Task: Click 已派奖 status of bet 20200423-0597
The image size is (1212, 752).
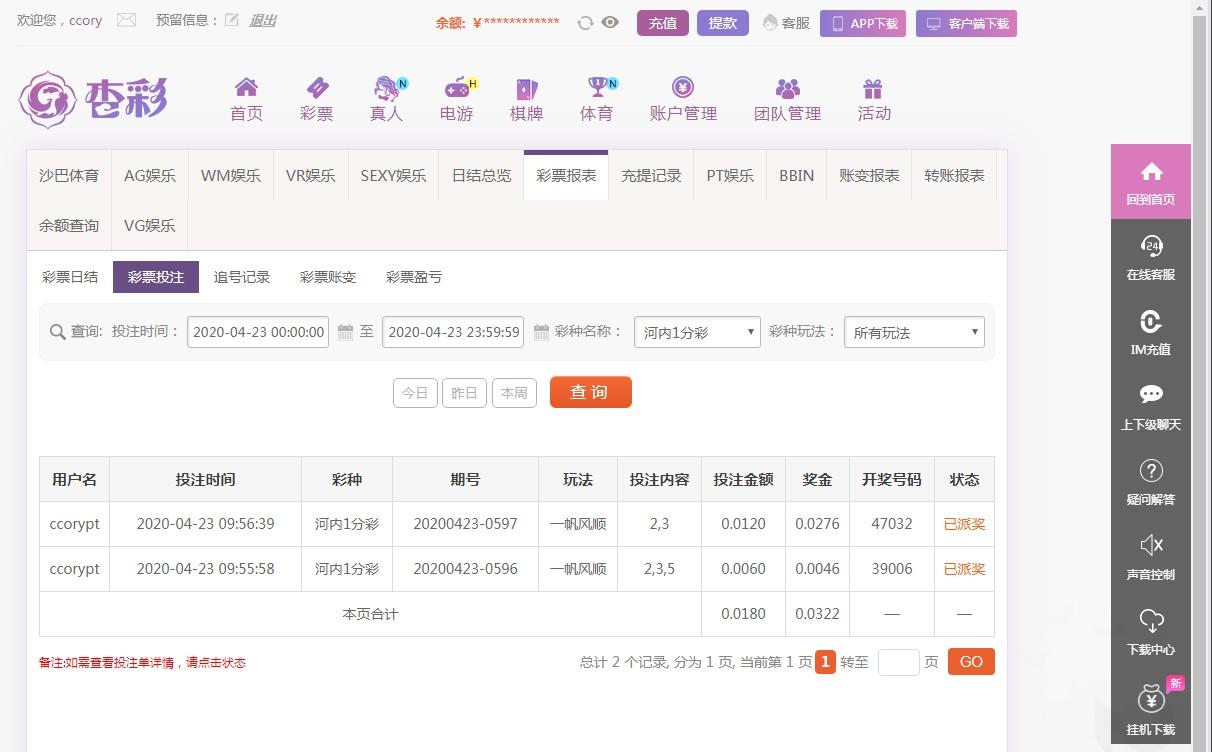Action: pos(964,524)
